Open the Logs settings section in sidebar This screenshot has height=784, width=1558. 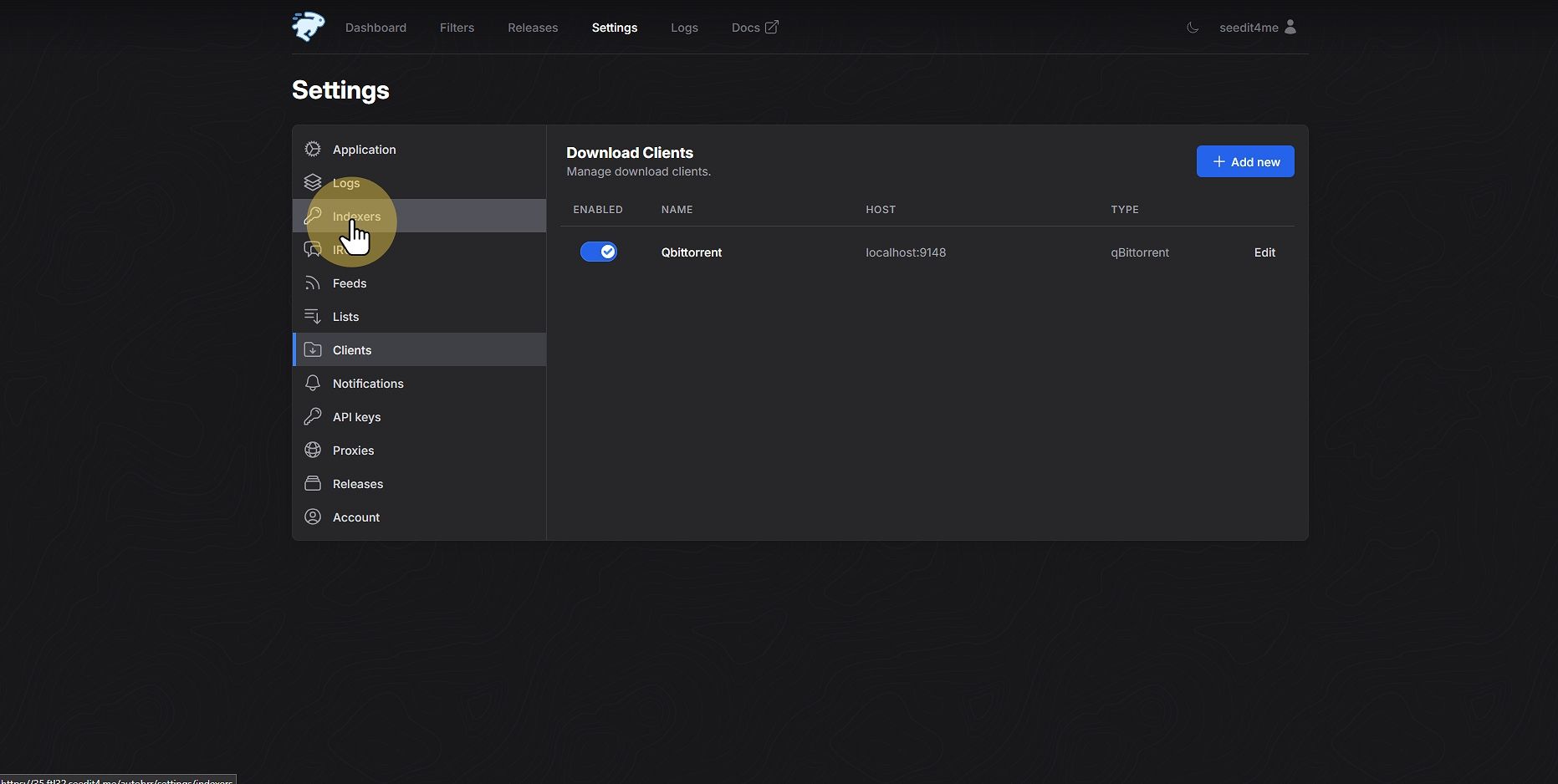coord(419,182)
